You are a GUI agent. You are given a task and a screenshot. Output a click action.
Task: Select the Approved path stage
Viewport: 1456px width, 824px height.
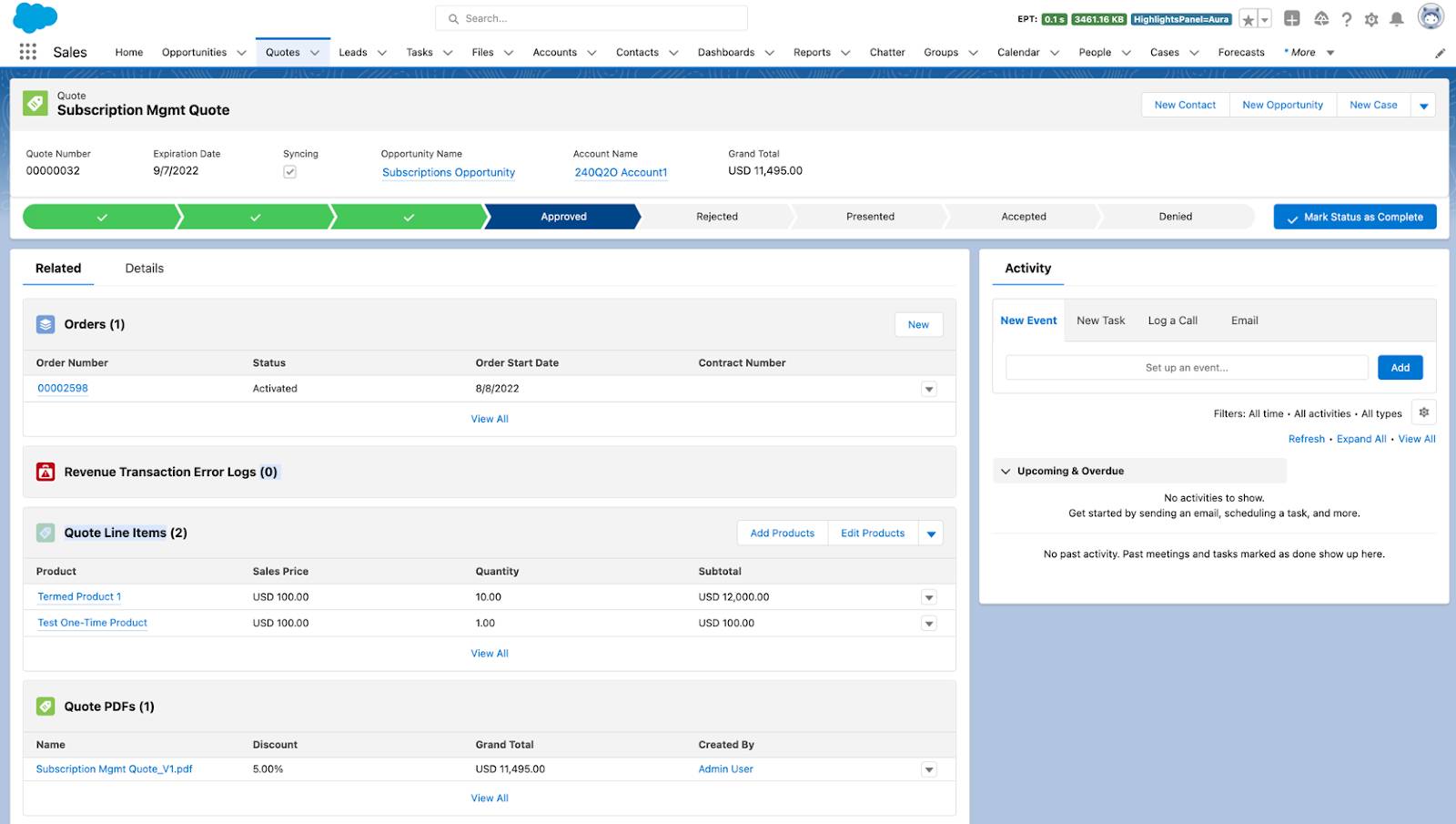pyautogui.click(x=563, y=217)
